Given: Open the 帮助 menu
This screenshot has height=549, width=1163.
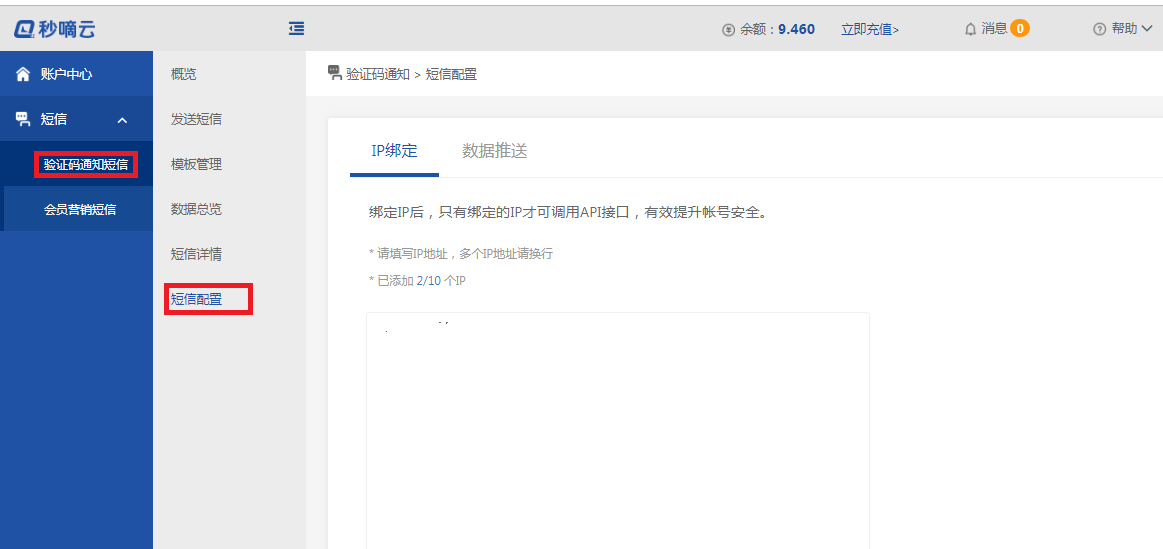Looking at the screenshot, I should pos(1124,29).
